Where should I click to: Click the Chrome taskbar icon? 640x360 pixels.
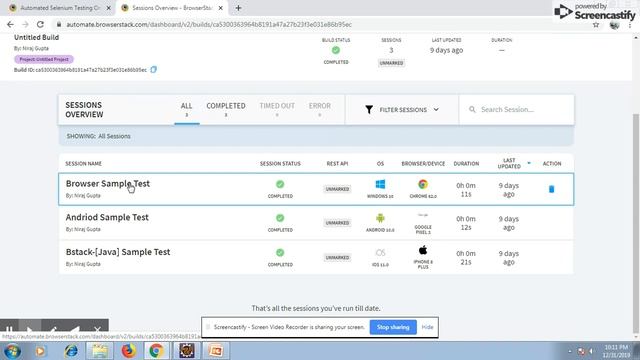click(156, 351)
